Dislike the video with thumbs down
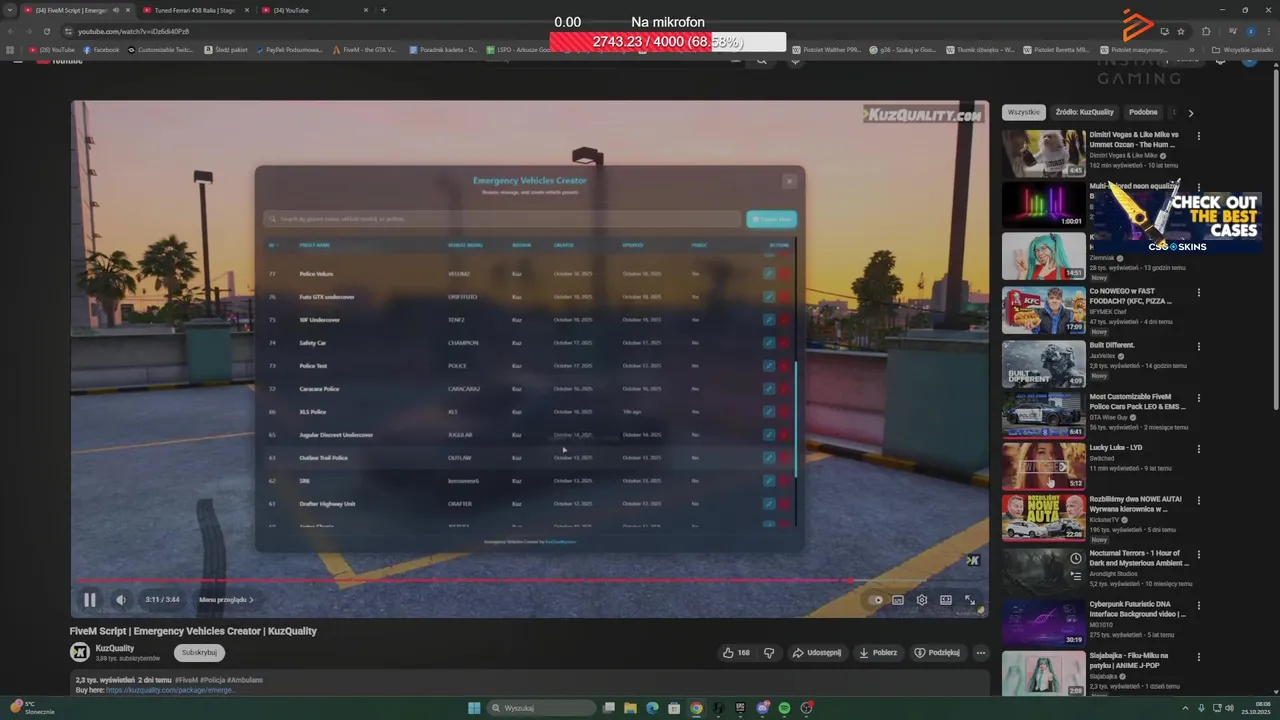 [769, 653]
